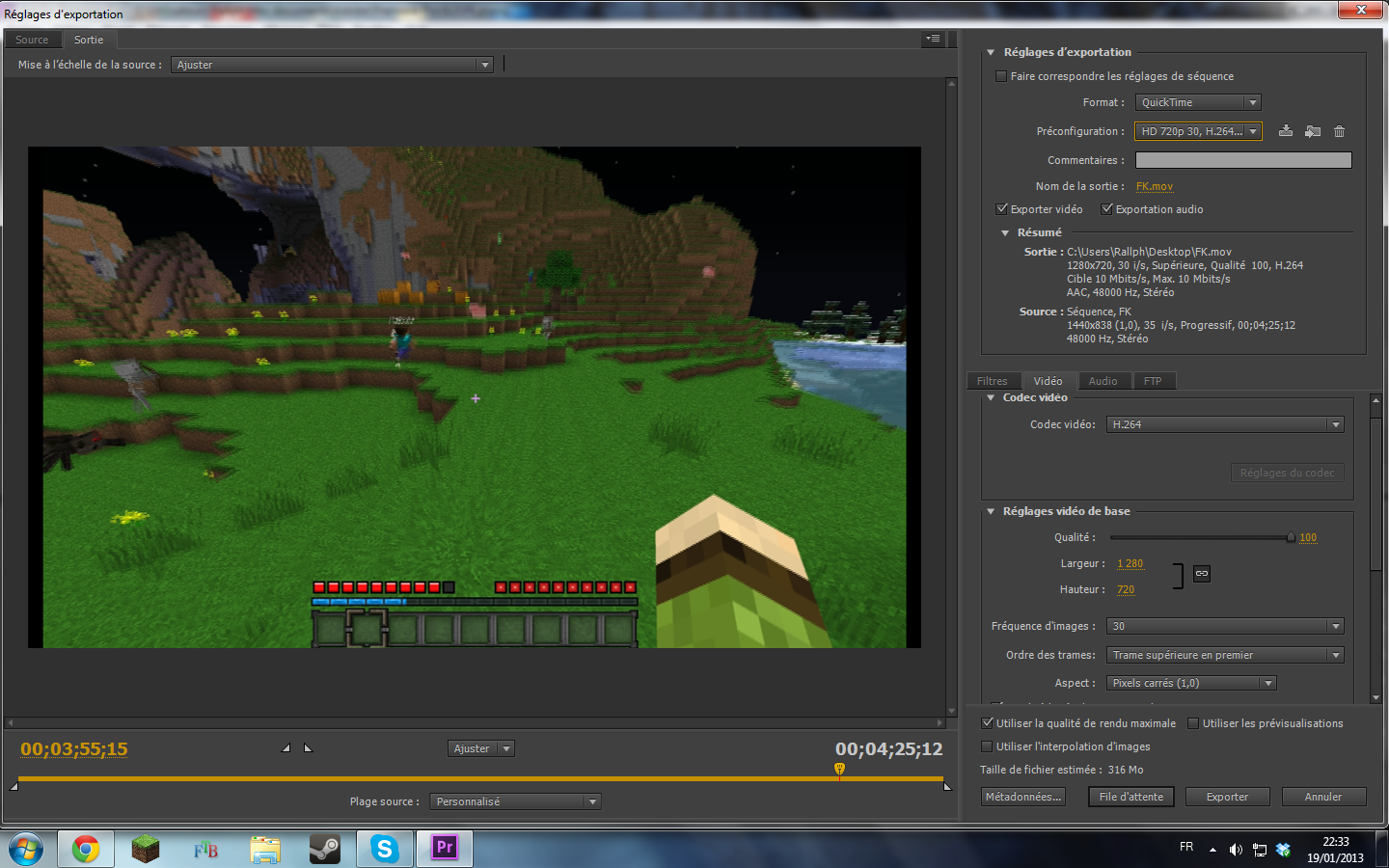This screenshot has width=1389, height=868.
Task: Toggle Utiliser la qualité de rendu maximale
Action: coord(988,723)
